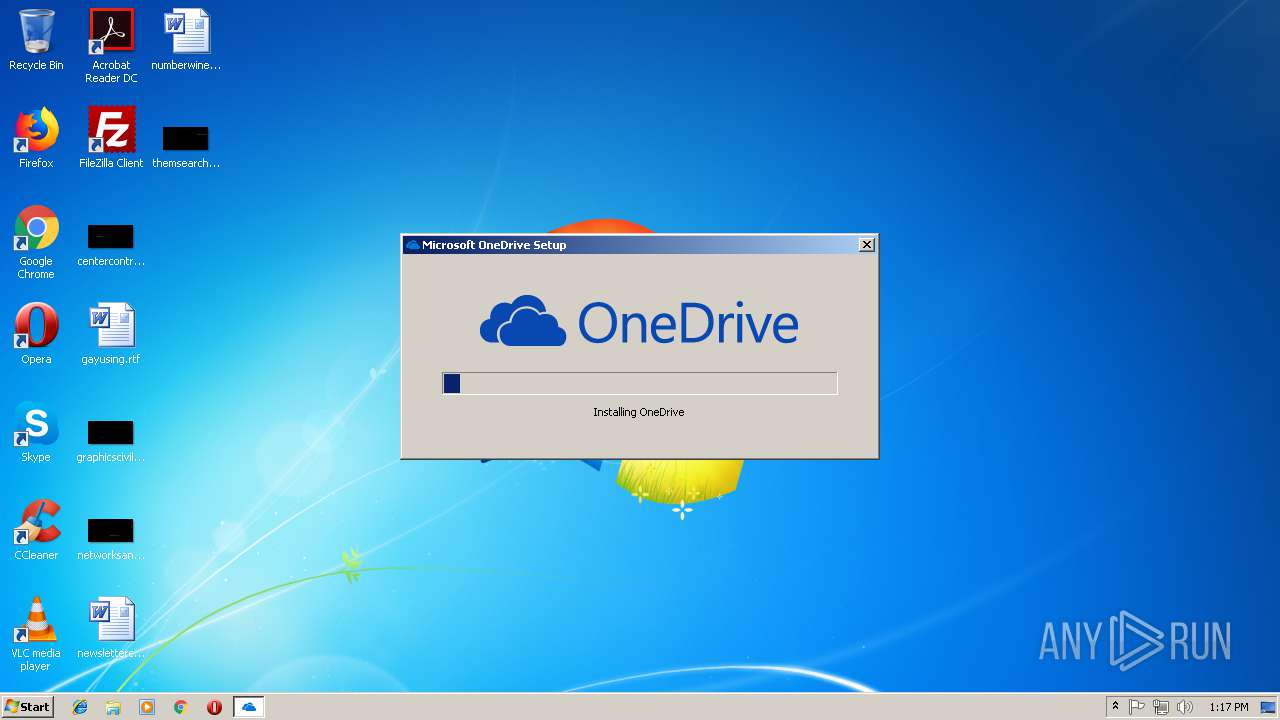Select the graphicscivil desktop file
The image size is (1280, 720).
(x=111, y=441)
